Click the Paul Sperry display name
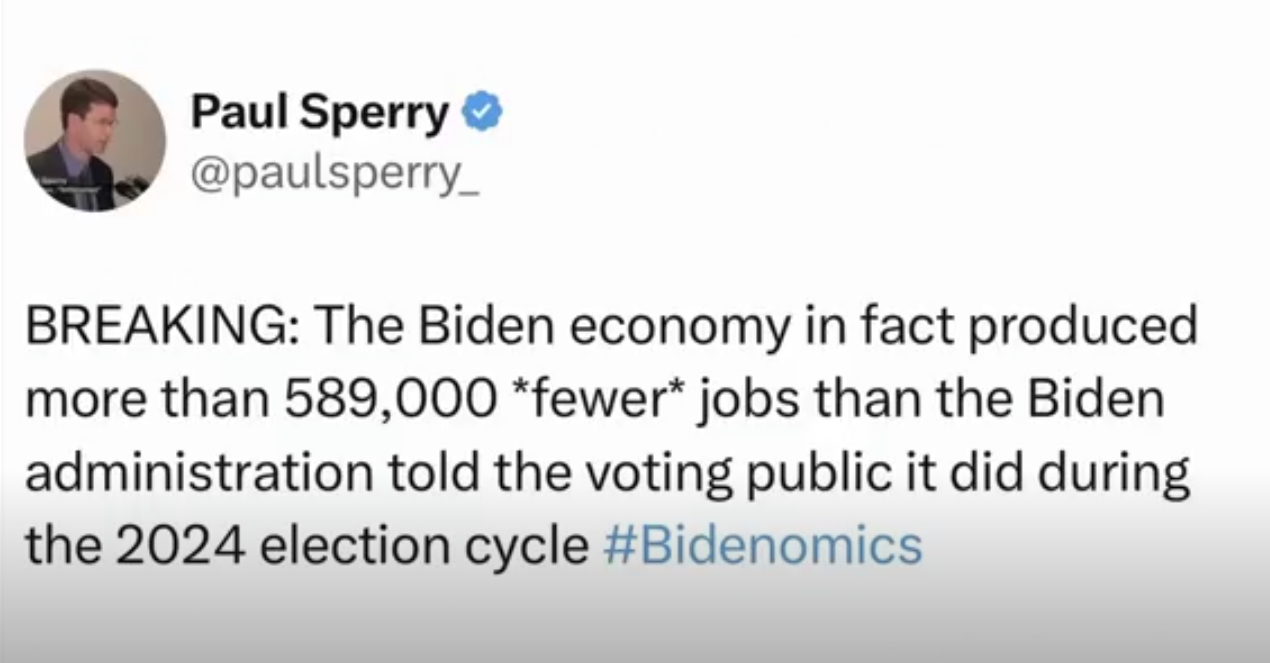The width and height of the screenshot is (1270, 663). (x=321, y=114)
